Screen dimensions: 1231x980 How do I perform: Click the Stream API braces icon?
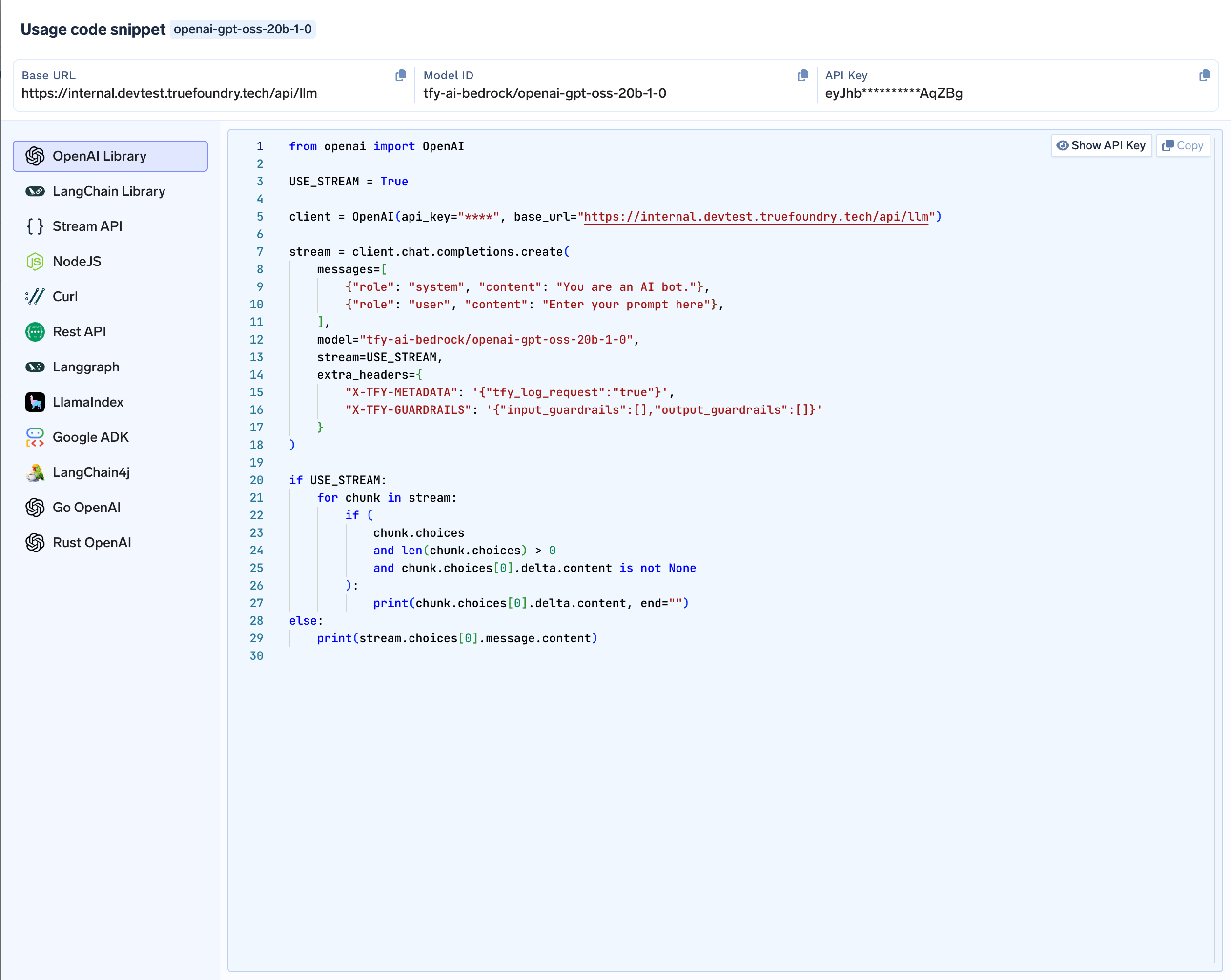coord(35,226)
